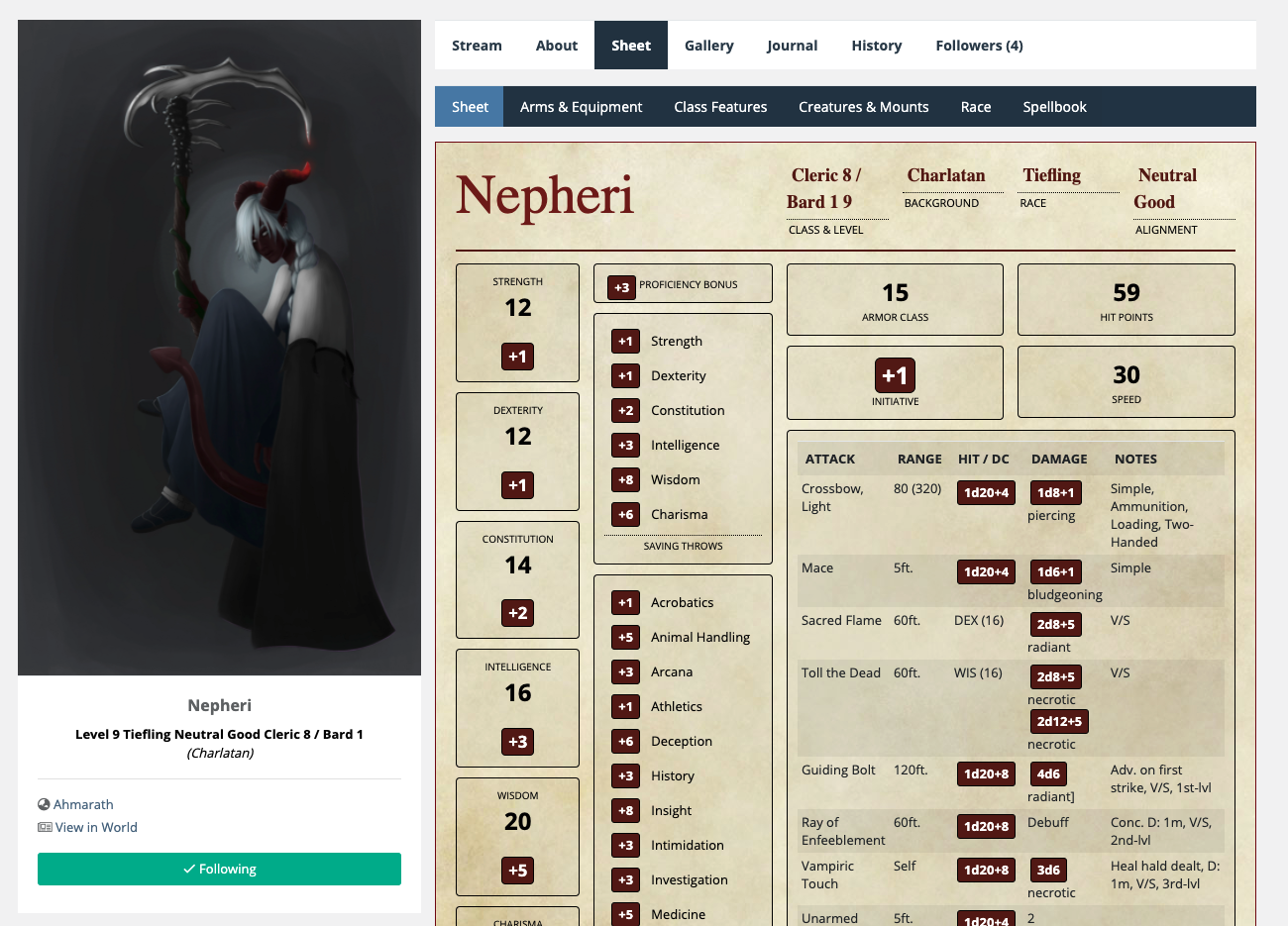Image resolution: width=1288 pixels, height=926 pixels.
Task: Click the globe icon beside Ahmarath
Action: (43, 804)
